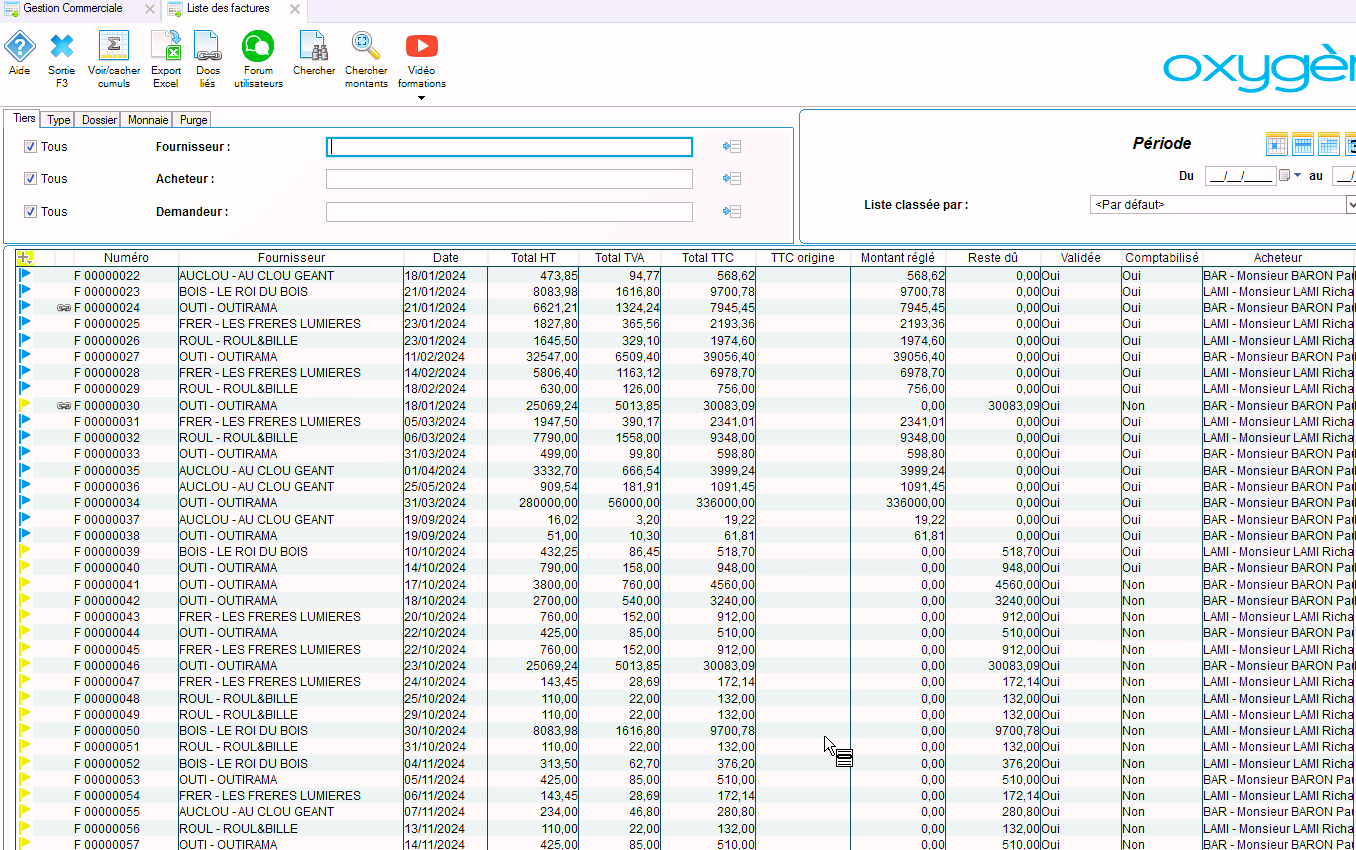The image size is (1356, 850).
Task: Uncheck Tous for Acheteur
Action: 30,179
